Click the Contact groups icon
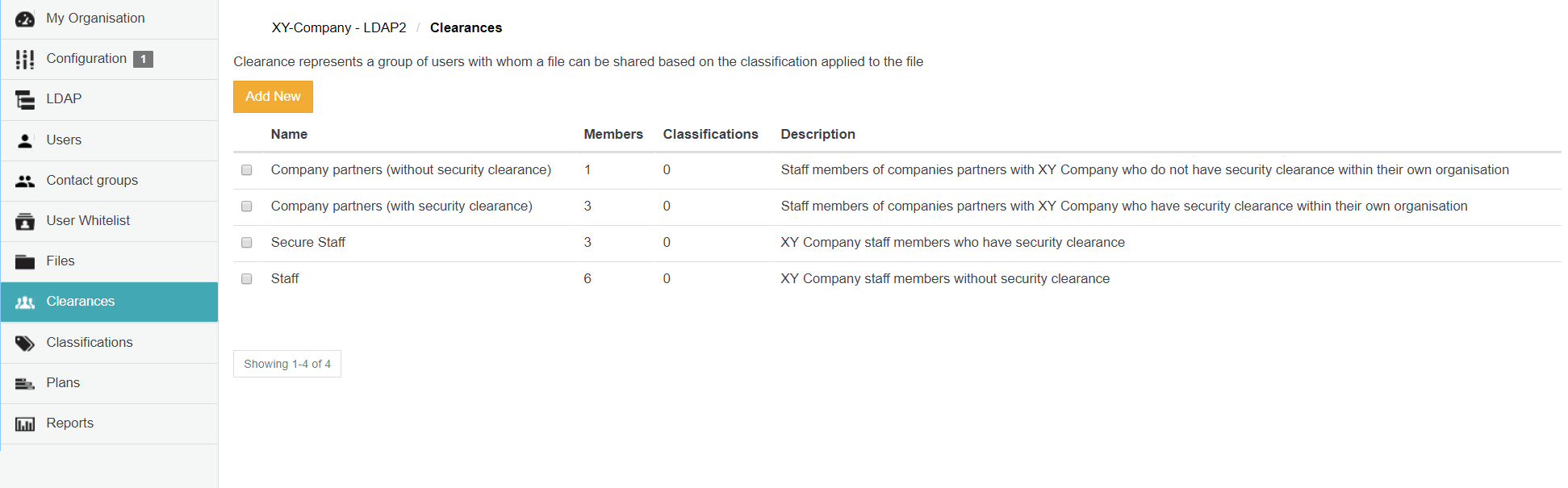 click(x=25, y=181)
